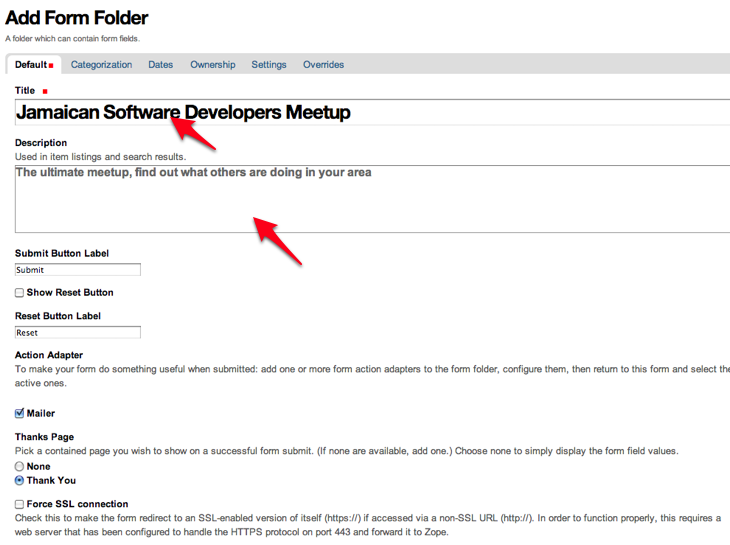
Task: Click the Add Form Folder heading
Action: click(x=77, y=18)
